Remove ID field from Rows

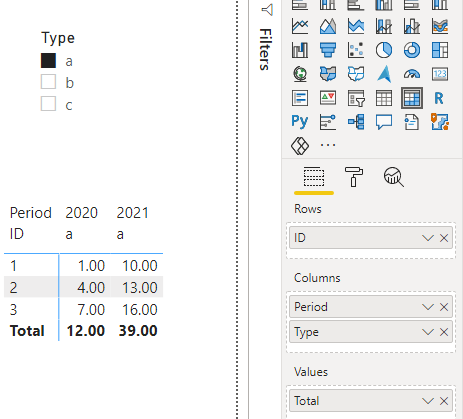click(x=444, y=238)
